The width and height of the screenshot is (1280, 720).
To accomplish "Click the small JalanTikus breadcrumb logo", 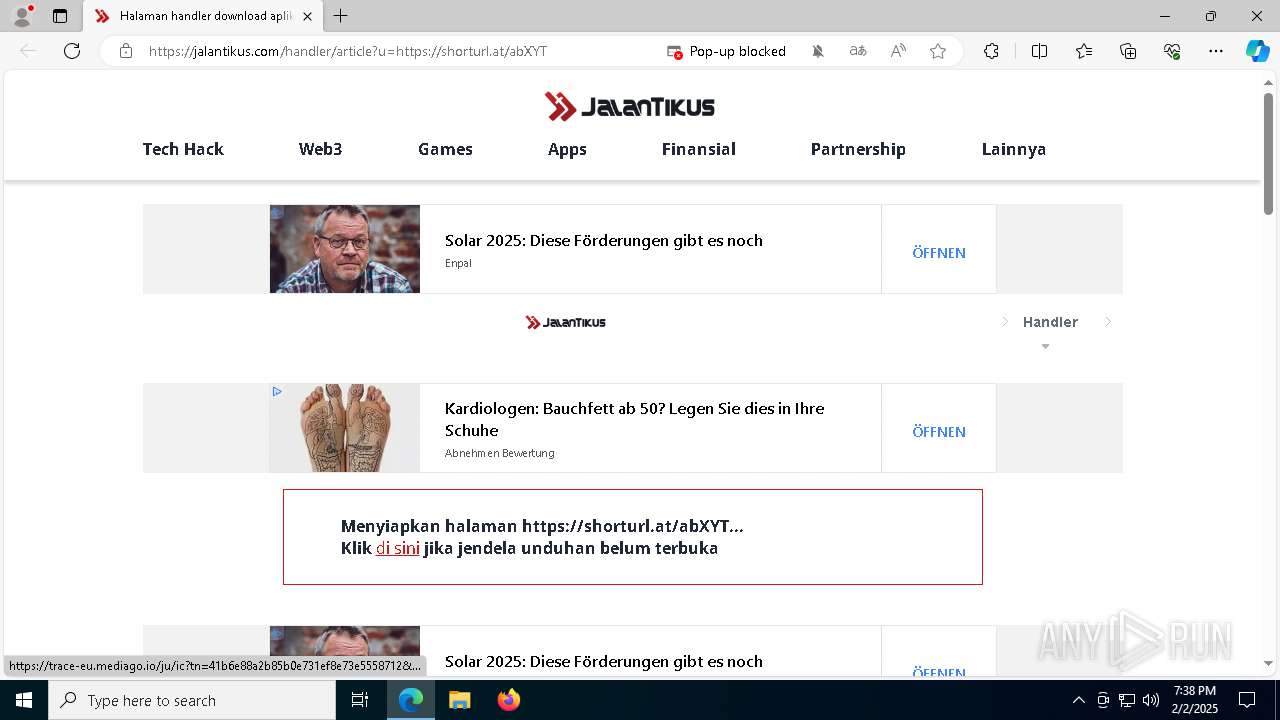I will (x=566, y=322).
